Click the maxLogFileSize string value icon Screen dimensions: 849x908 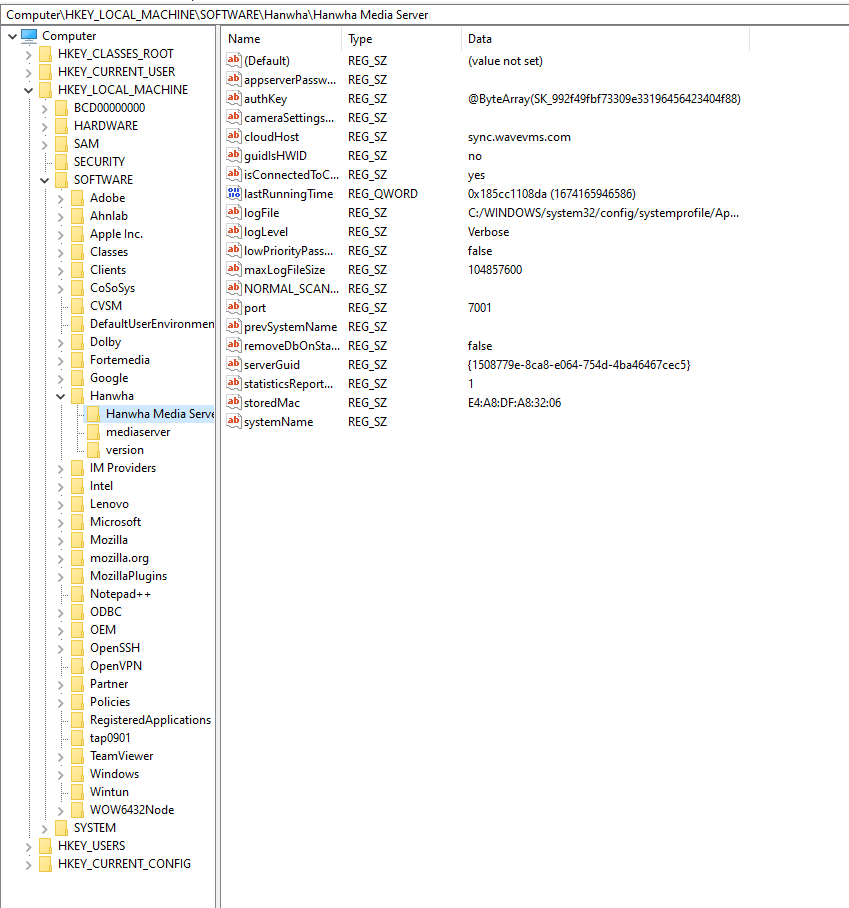[233, 269]
